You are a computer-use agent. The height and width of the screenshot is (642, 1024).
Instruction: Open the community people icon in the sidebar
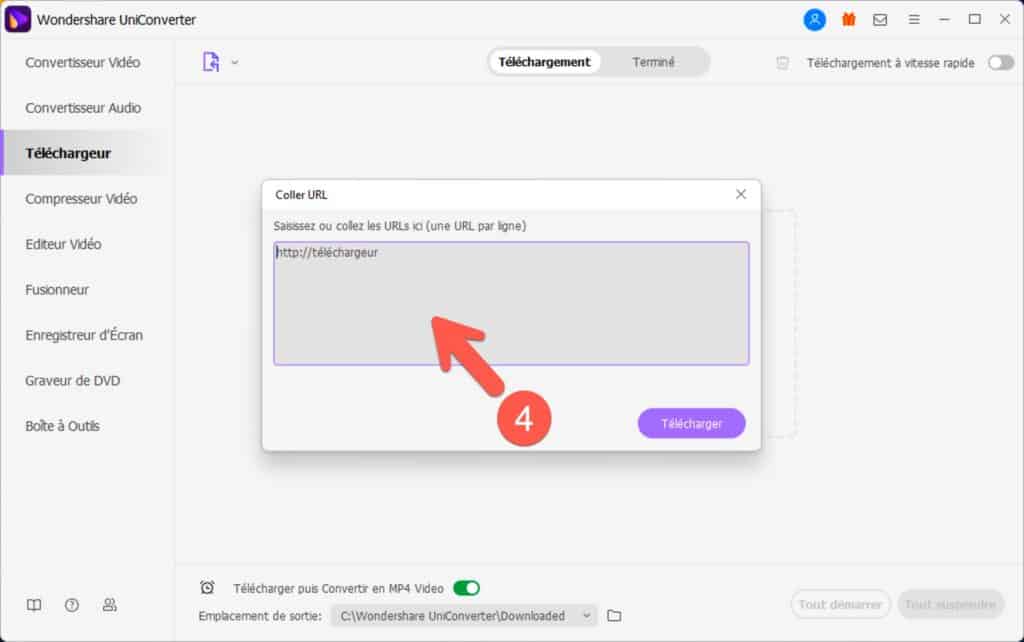[110, 605]
